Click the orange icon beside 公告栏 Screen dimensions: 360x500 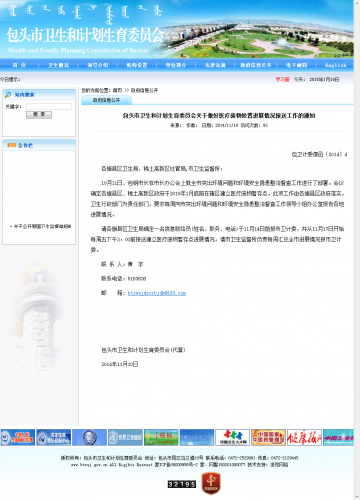(12, 145)
